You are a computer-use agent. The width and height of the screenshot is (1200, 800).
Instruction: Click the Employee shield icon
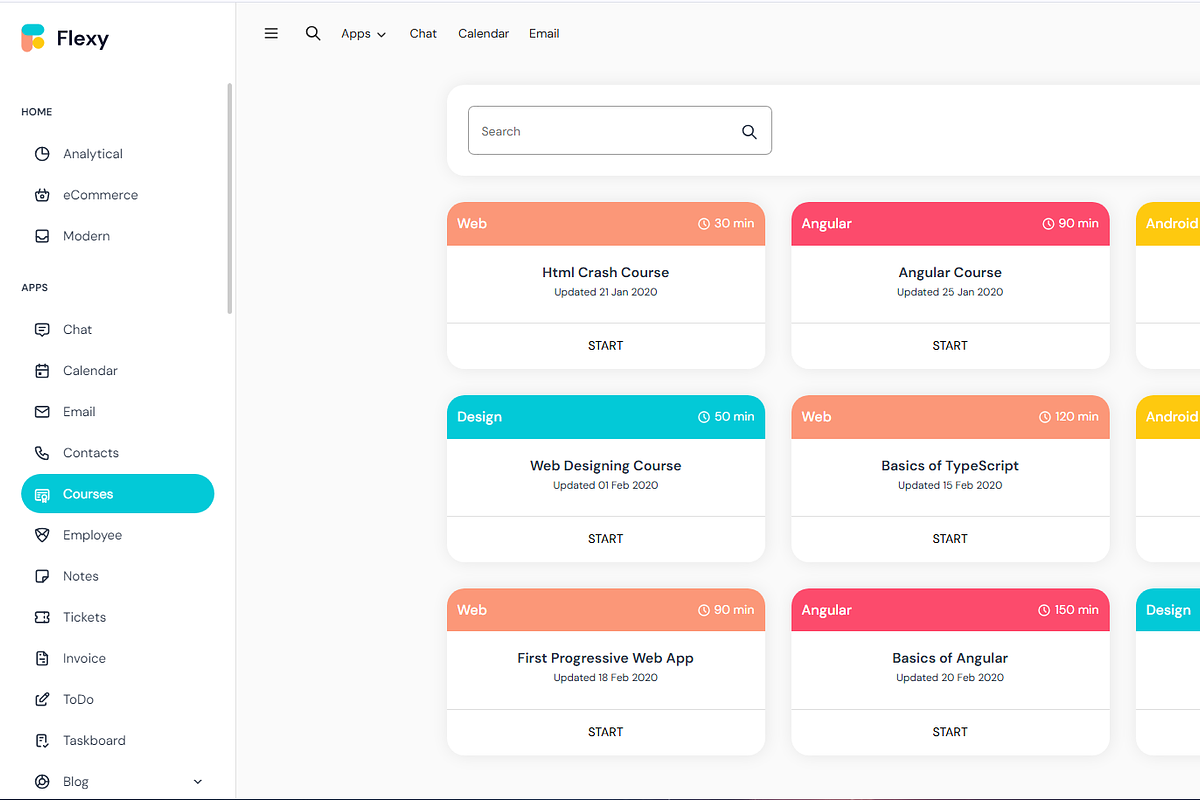(x=42, y=535)
